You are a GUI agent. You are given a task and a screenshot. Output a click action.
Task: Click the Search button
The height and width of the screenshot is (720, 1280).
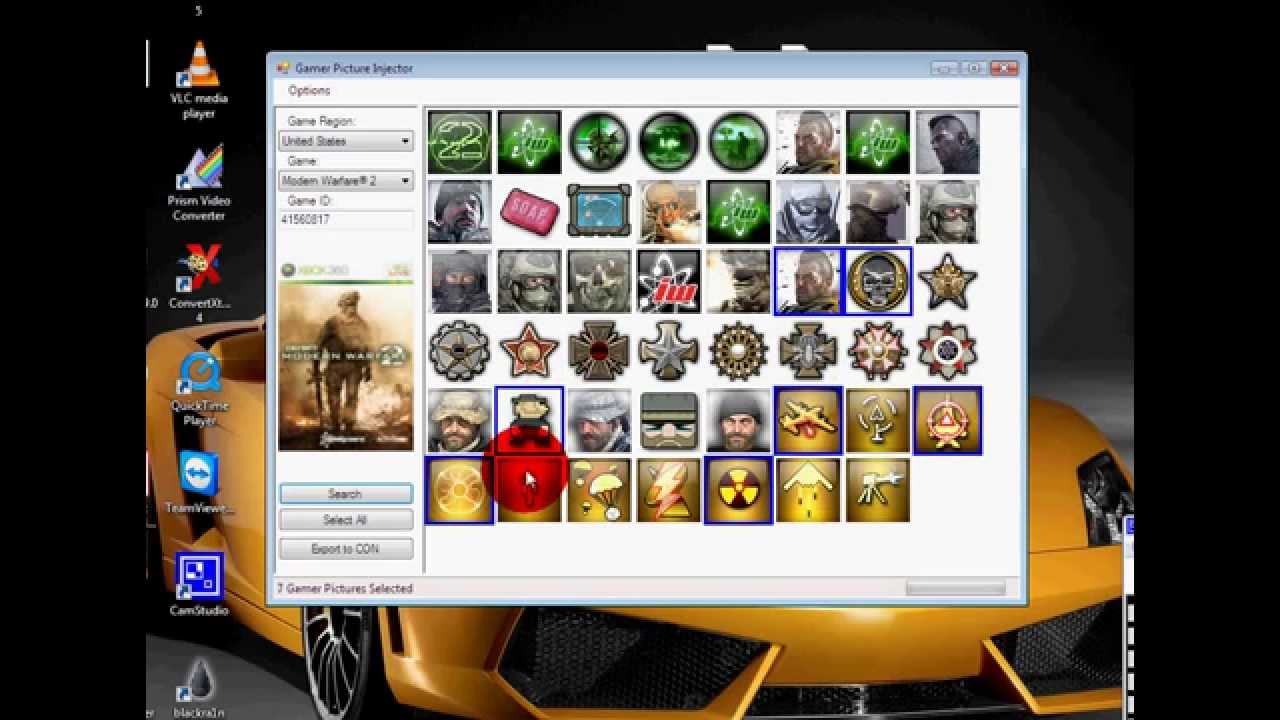click(345, 494)
